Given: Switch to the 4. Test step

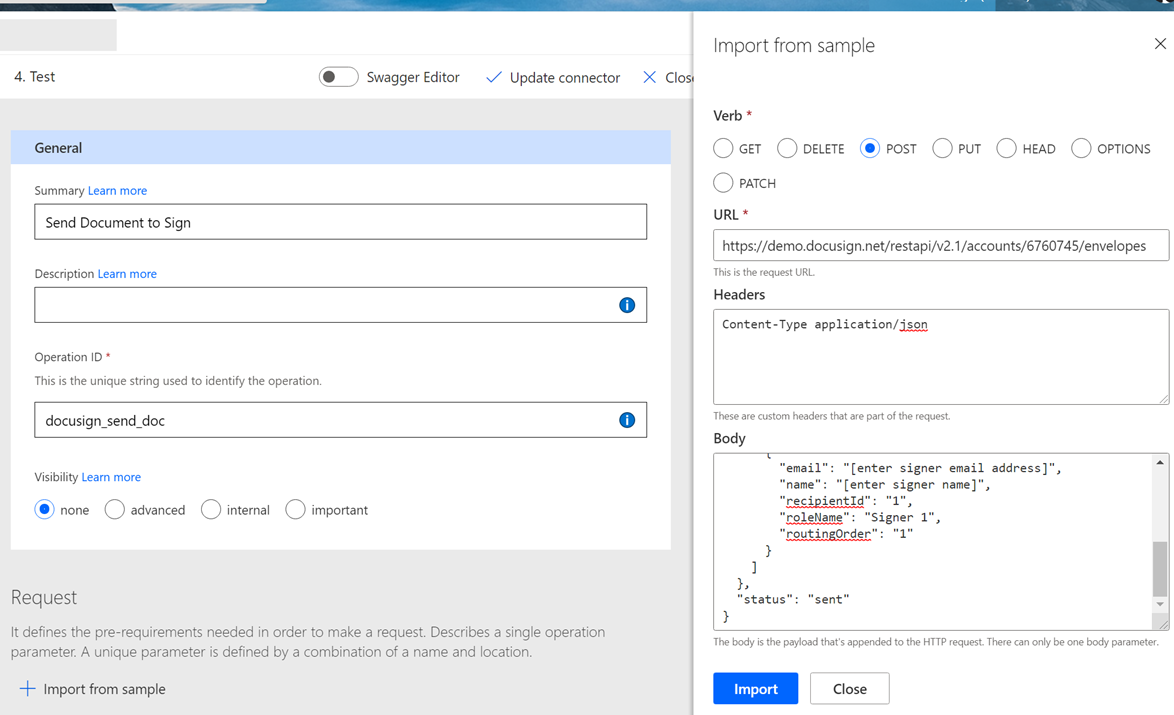Looking at the screenshot, I should tap(33, 76).
